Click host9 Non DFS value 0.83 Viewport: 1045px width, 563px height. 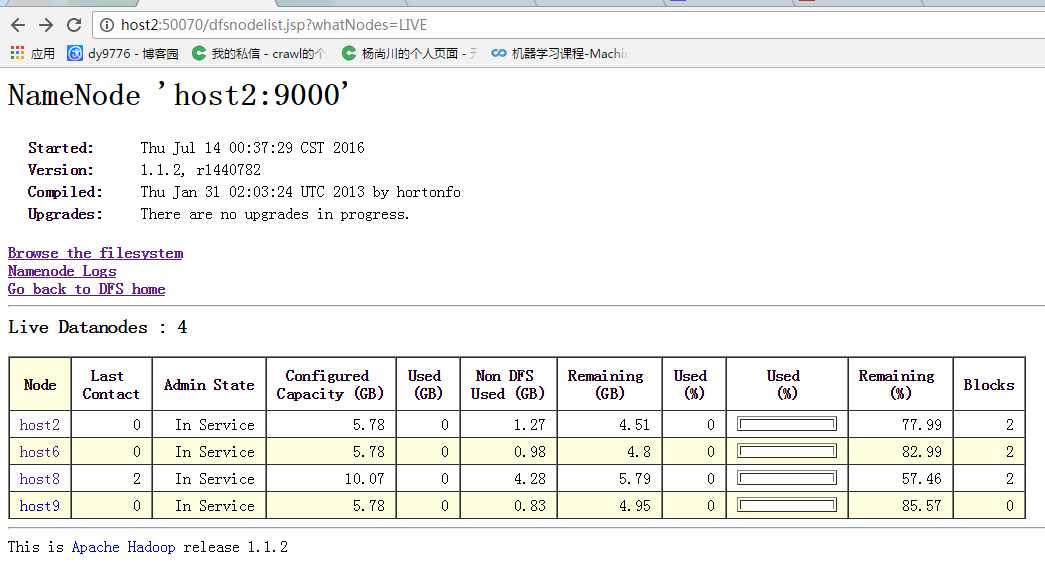(530, 506)
